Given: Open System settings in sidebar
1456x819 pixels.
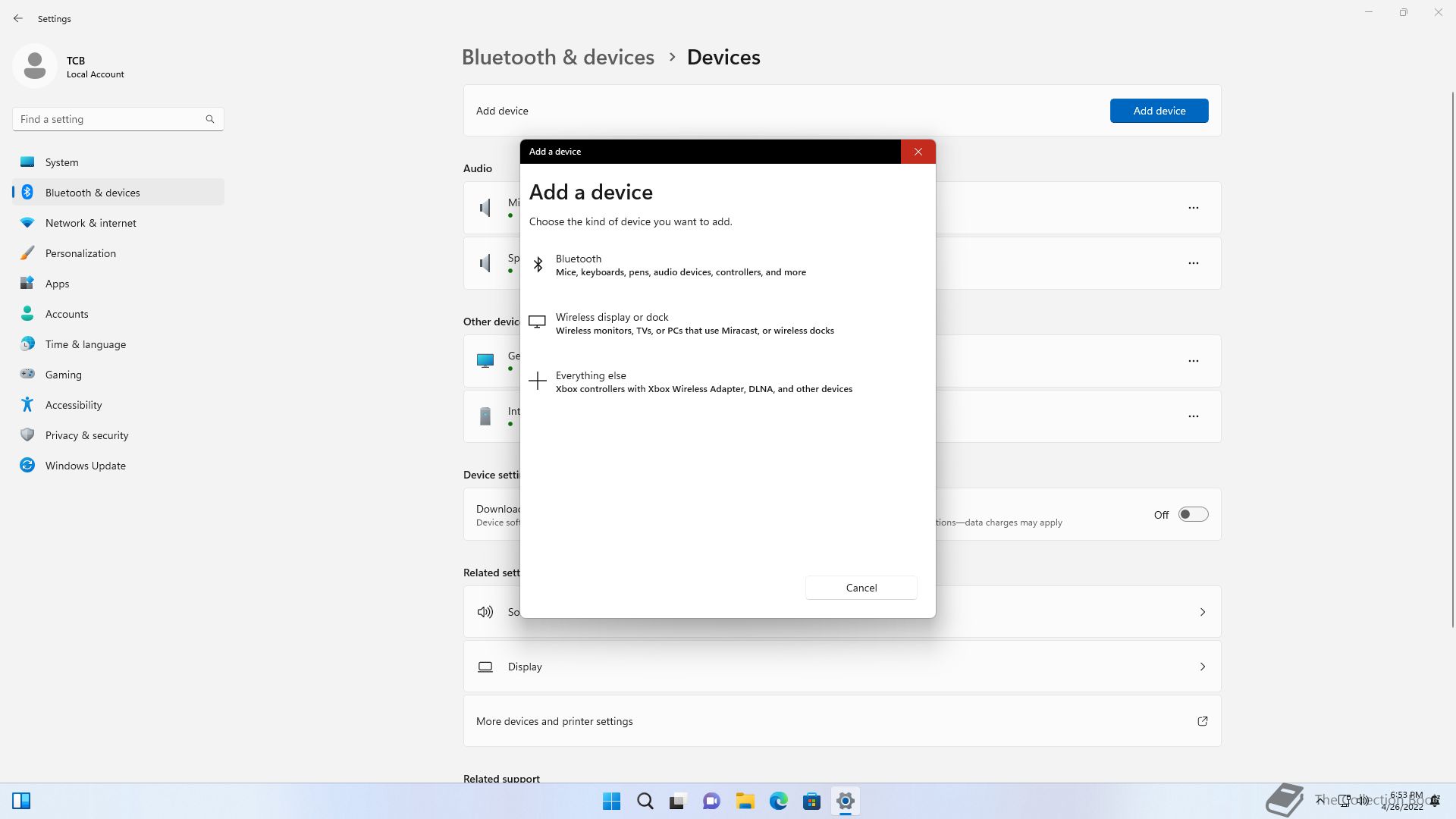Looking at the screenshot, I should [x=118, y=162].
